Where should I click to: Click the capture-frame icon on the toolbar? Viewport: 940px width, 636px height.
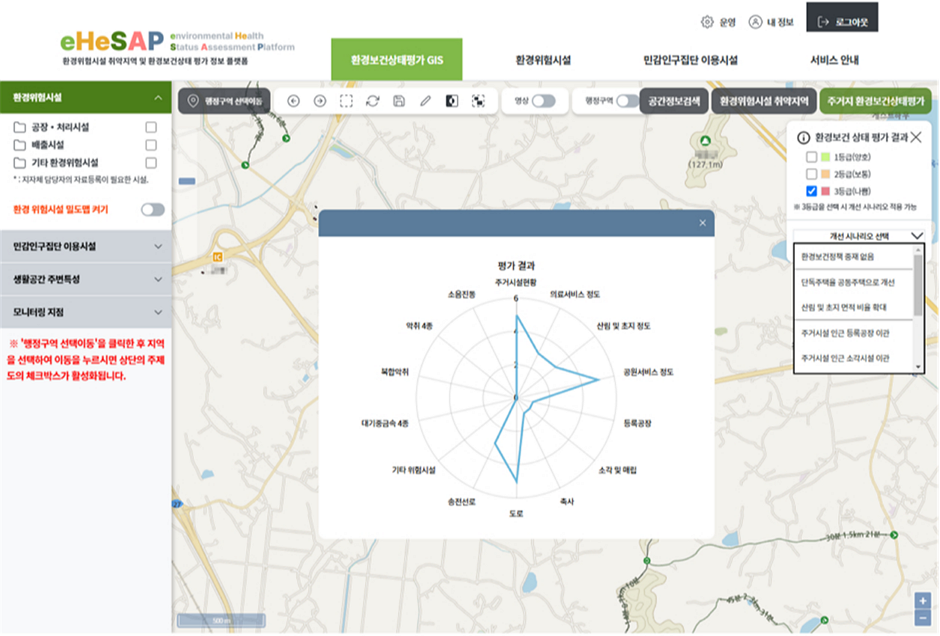[478, 101]
